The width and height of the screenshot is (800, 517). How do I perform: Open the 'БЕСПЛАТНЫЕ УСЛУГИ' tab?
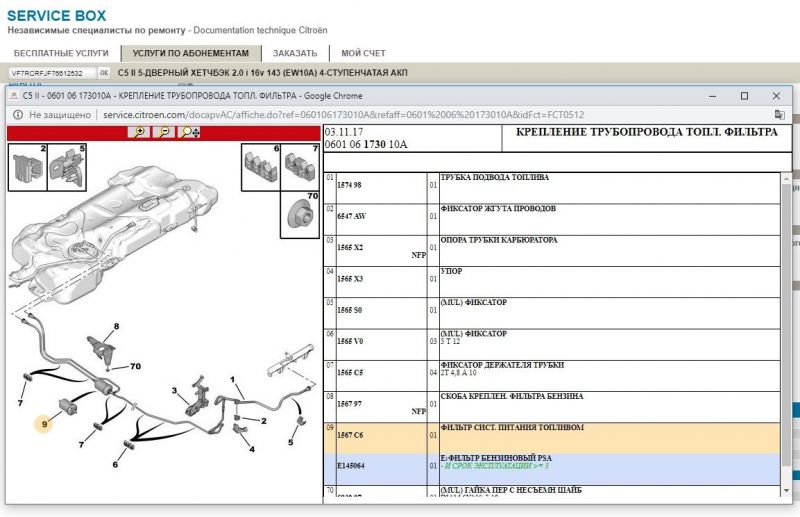(59, 53)
